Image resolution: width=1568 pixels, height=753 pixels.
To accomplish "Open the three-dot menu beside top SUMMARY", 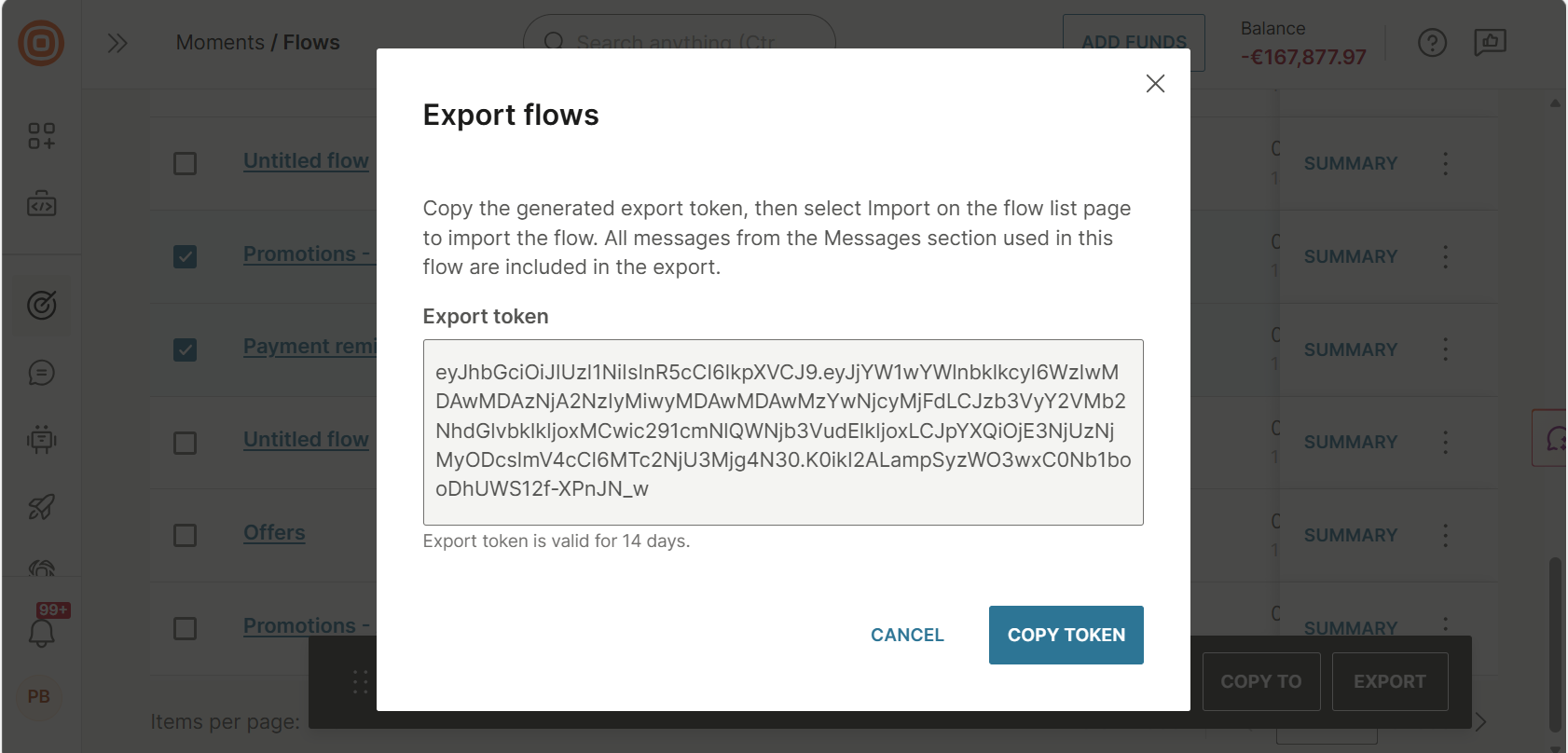I will point(1446,163).
